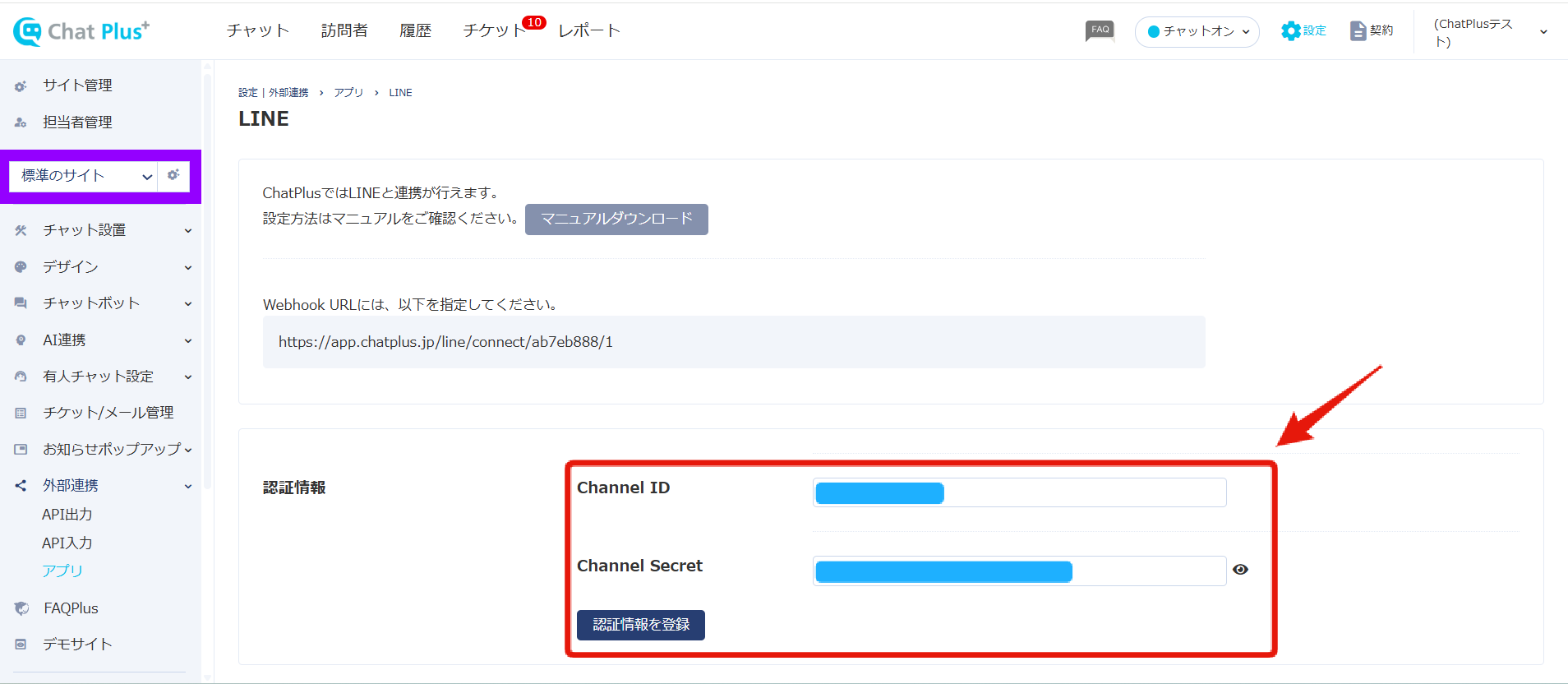Expand the チャット設置 menu chevron

pos(188,231)
